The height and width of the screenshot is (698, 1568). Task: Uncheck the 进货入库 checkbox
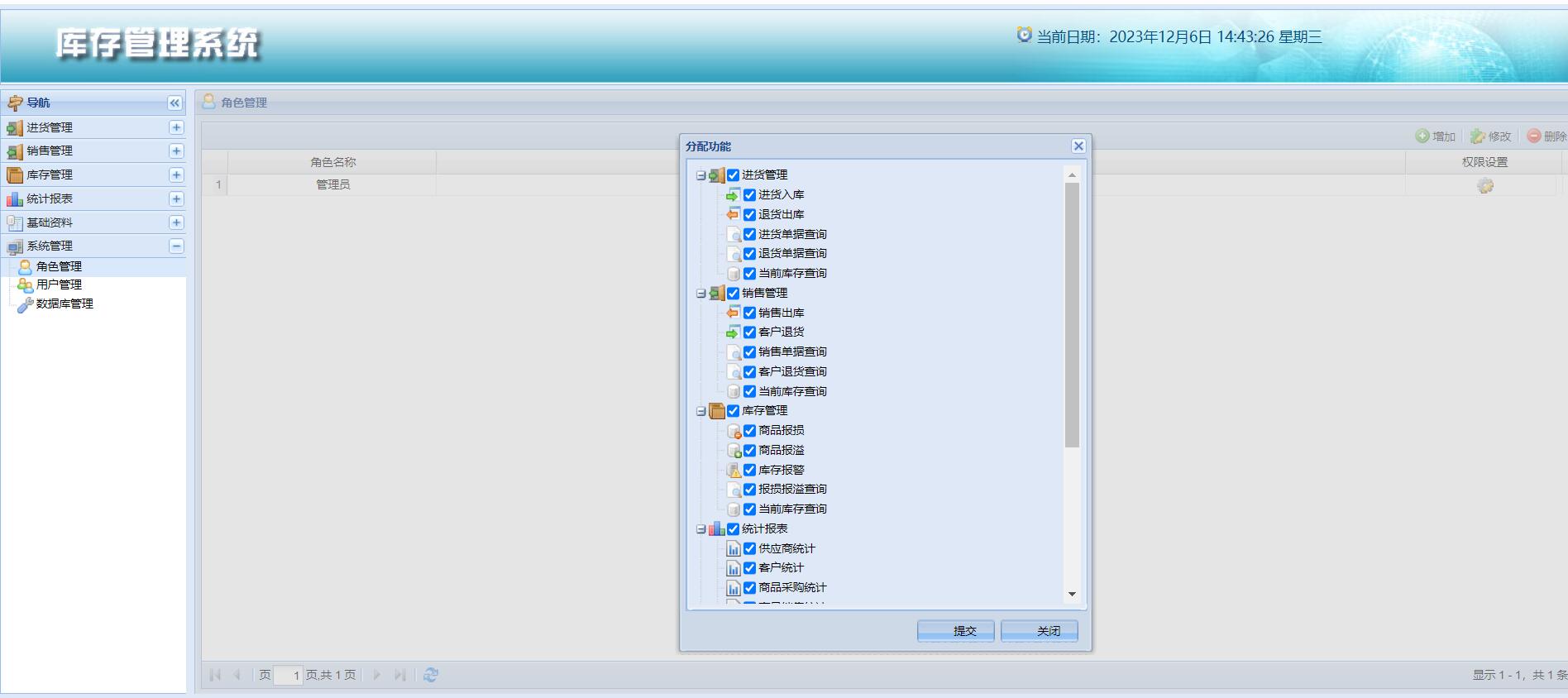coord(749,195)
